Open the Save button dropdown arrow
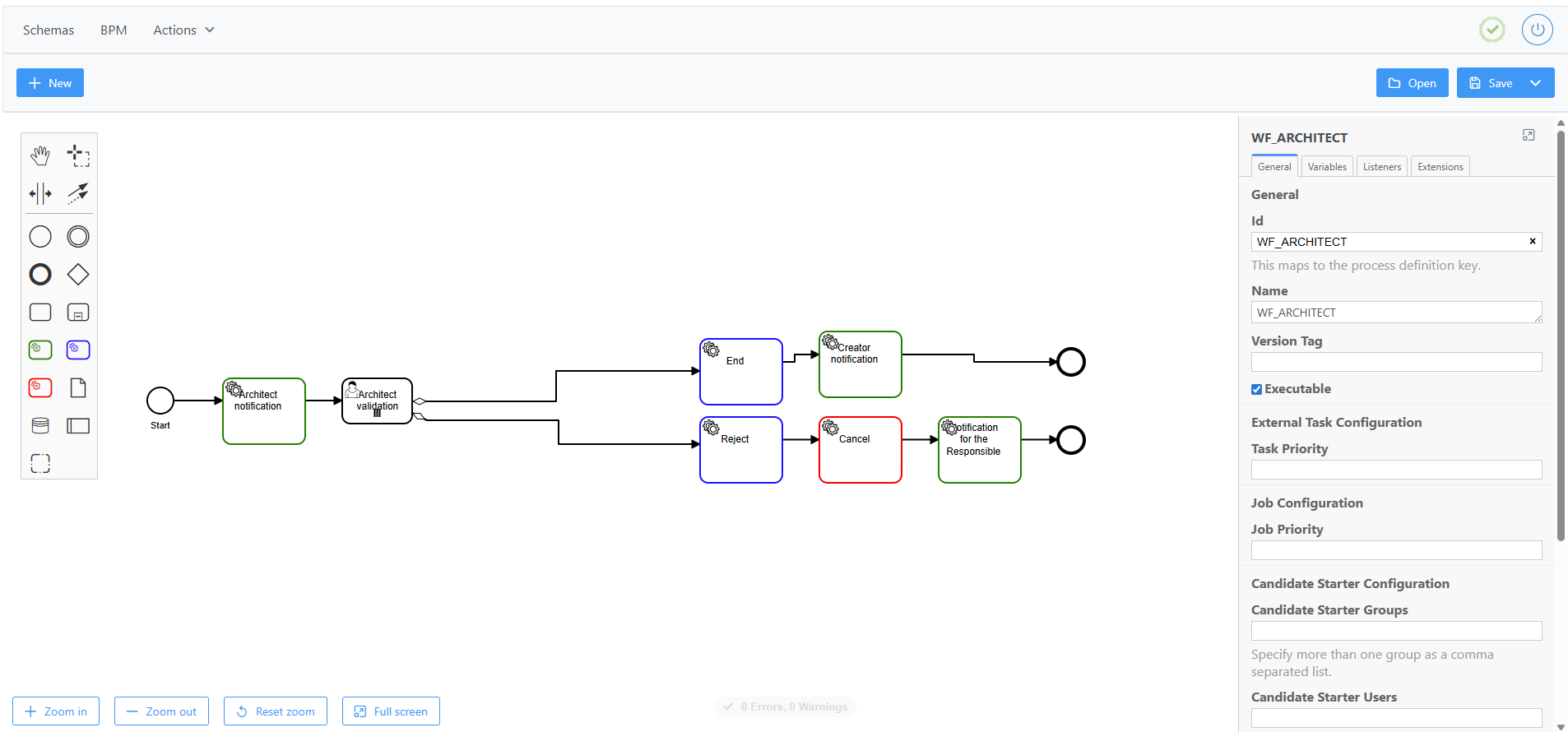 coord(1535,83)
